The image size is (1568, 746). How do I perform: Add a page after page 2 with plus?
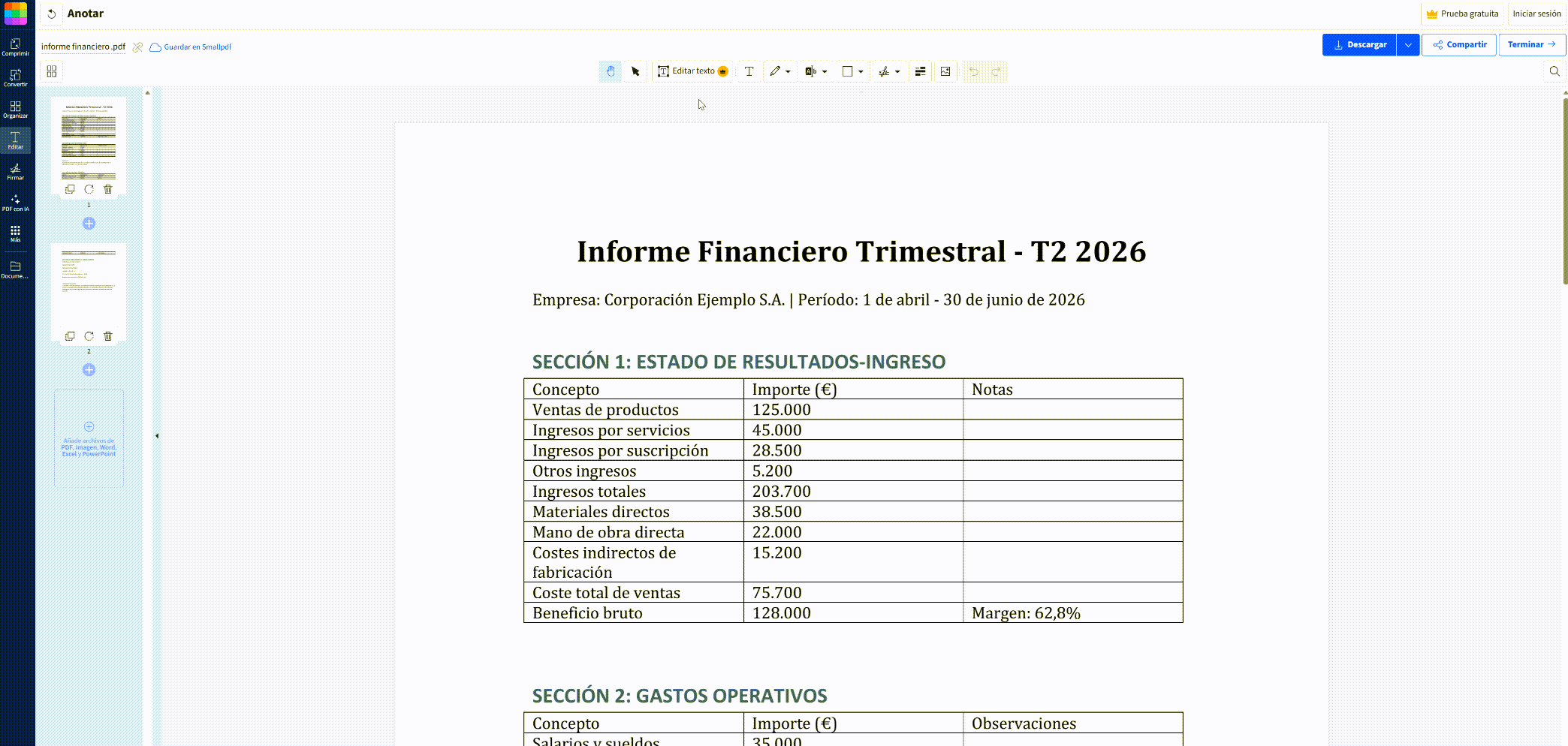click(x=89, y=369)
